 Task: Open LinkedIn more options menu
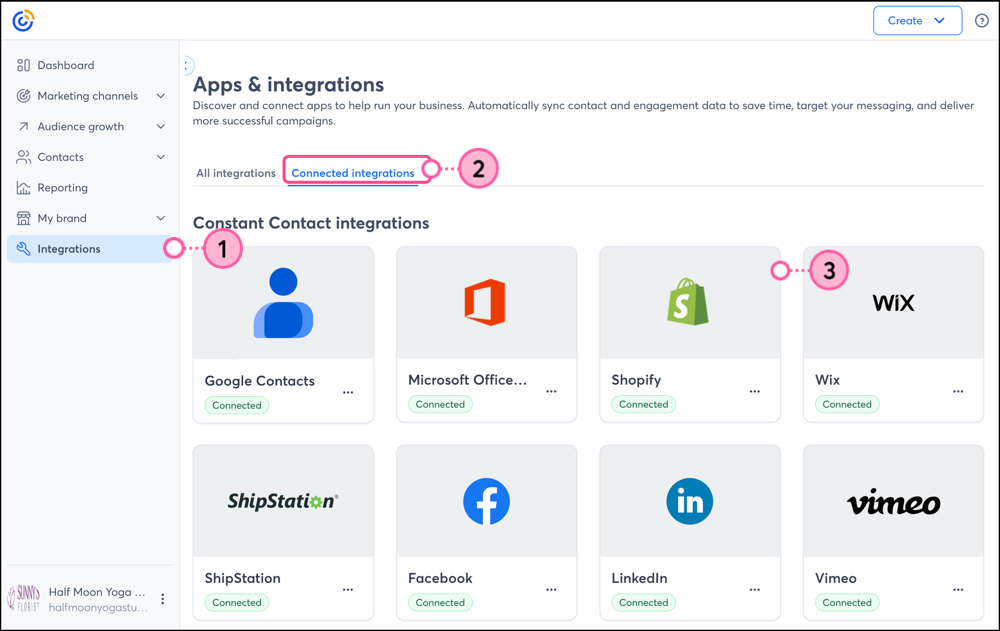754,590
